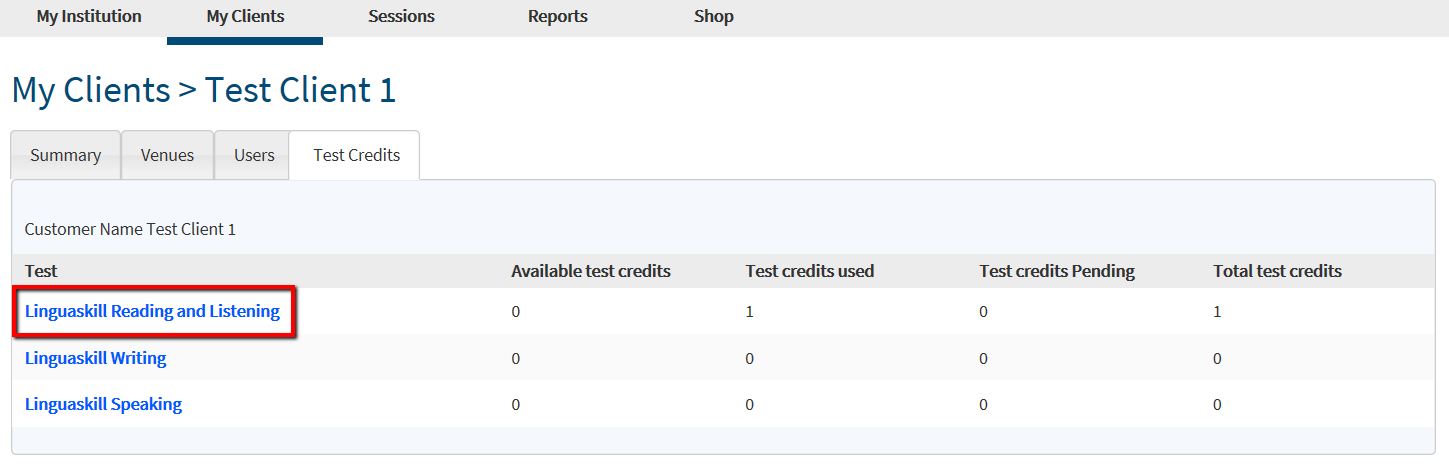The height and width of the screenshot is (464, 1449).
Task: Open the Linguaskill Writing link
Action: coord(96,358)
